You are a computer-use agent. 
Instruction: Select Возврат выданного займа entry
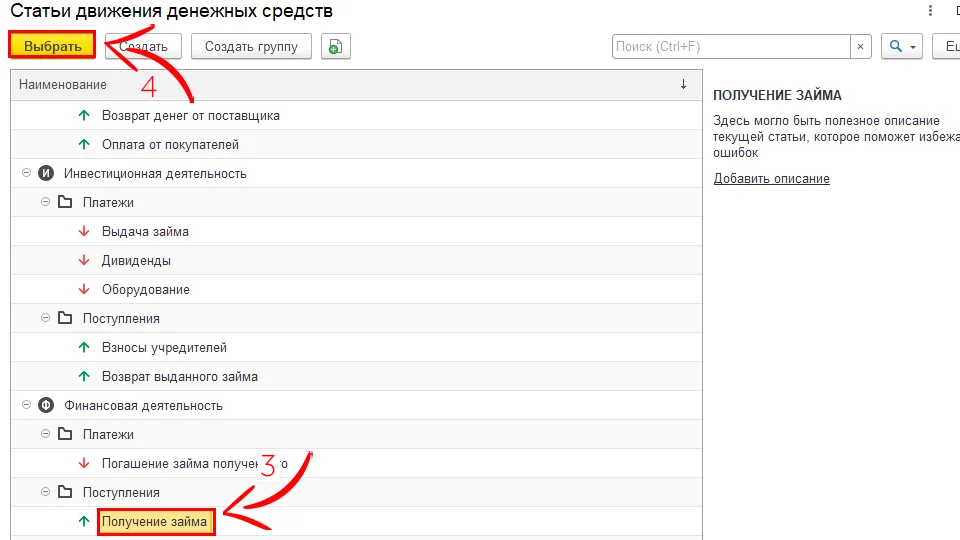tap(180, 376)
